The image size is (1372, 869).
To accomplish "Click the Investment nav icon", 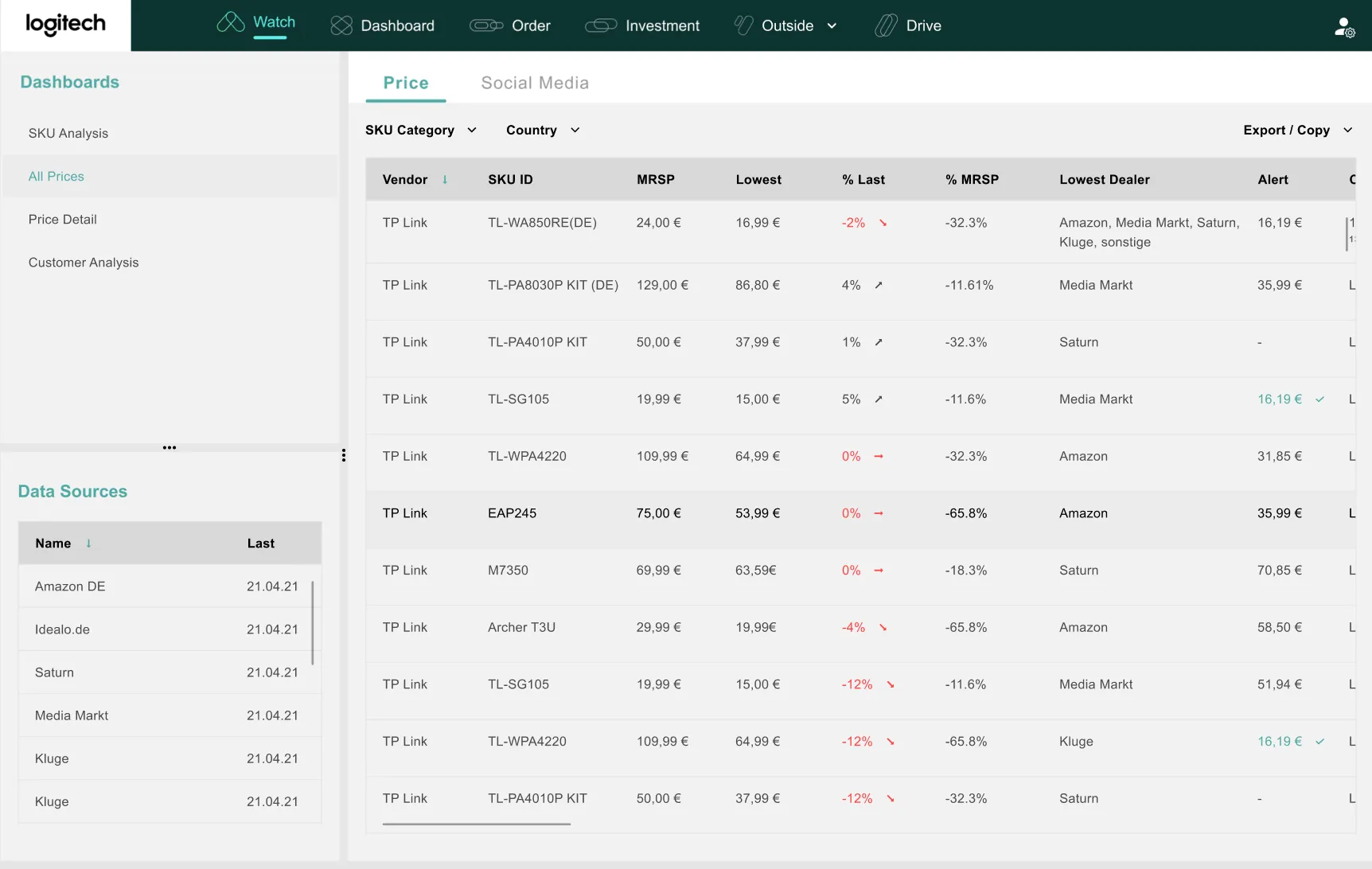I will pos(601,25).
